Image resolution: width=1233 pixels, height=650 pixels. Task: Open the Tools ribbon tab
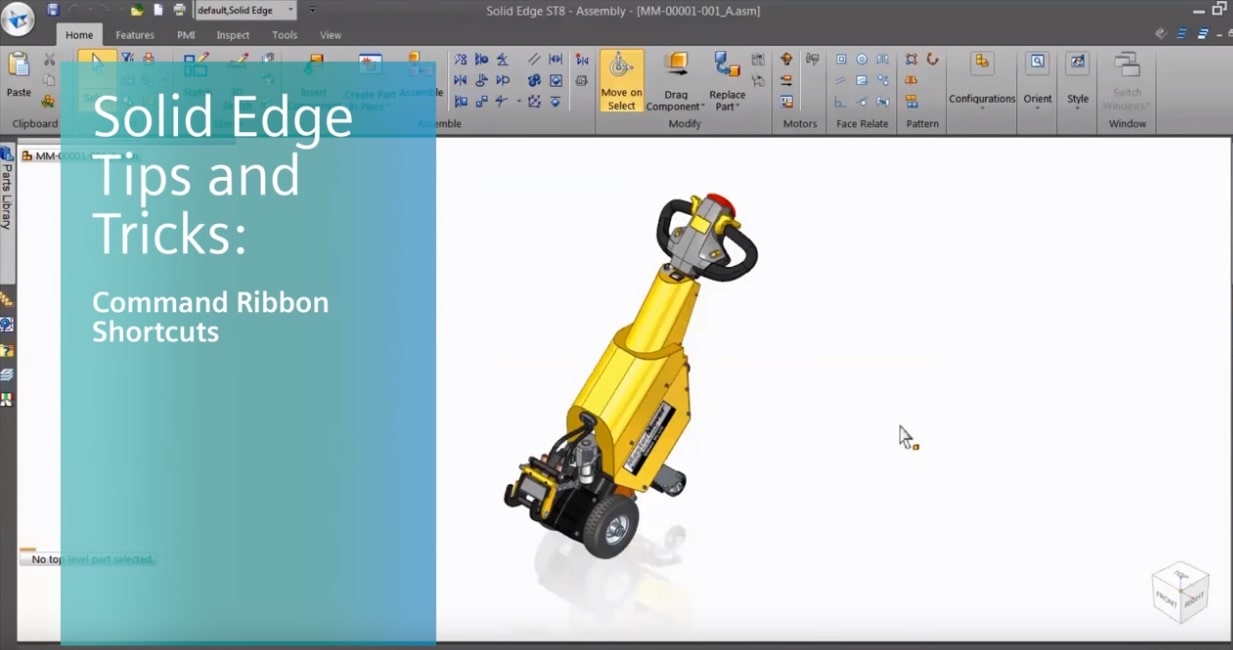[285, 35]
